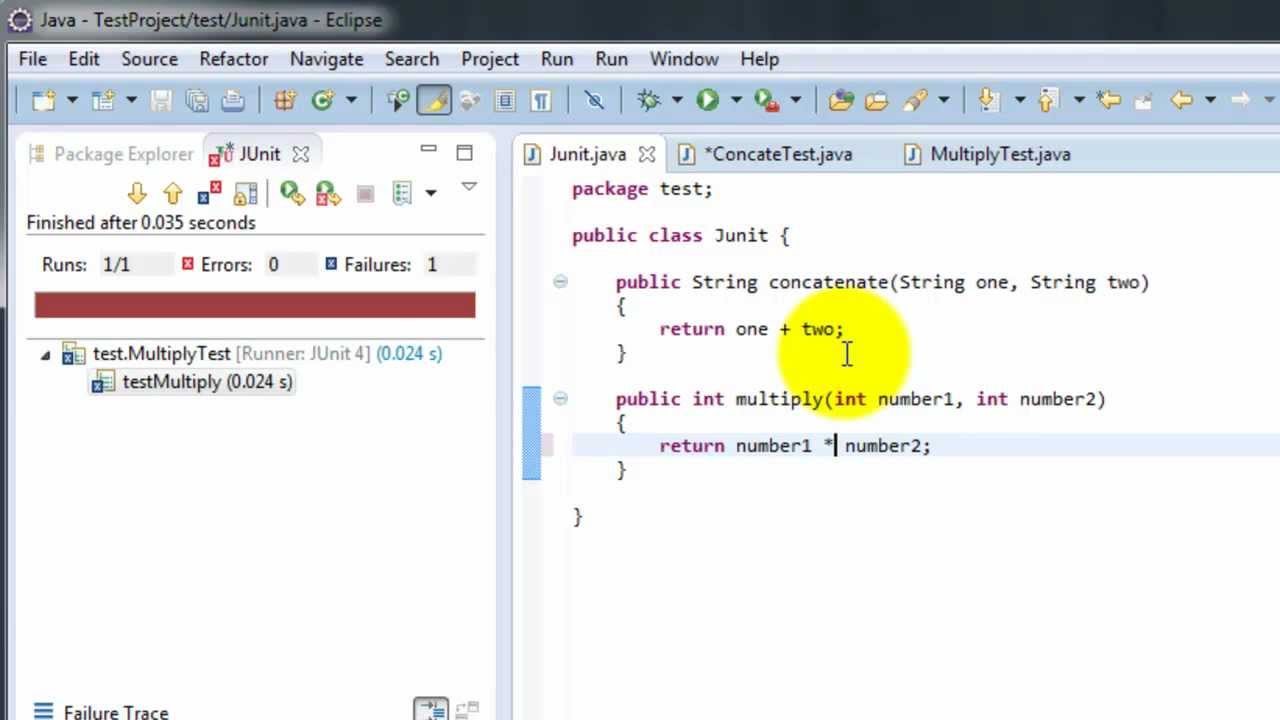
Task: Click Next Failed Test down arrow
Action: (x=137, y=193)
